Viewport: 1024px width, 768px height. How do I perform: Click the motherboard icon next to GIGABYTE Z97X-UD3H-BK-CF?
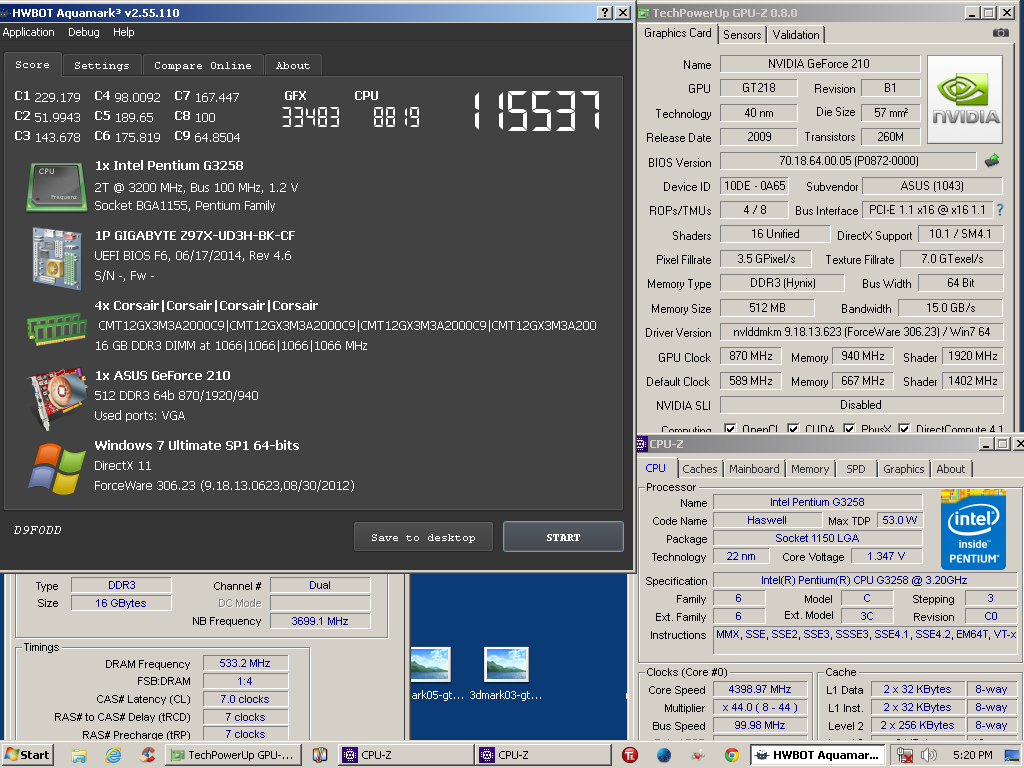[56, 257]
